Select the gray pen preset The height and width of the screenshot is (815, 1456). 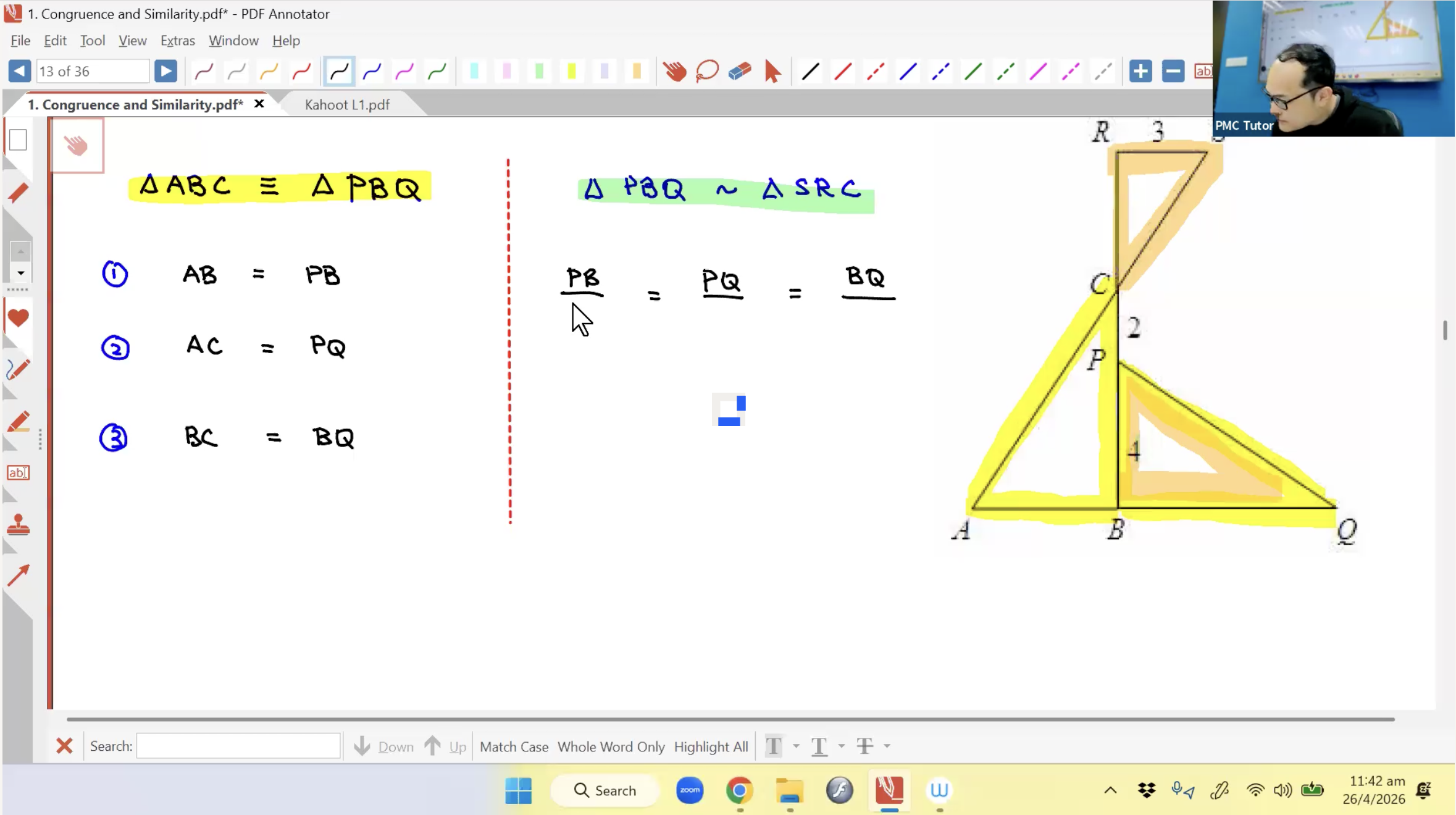(236, 72)
